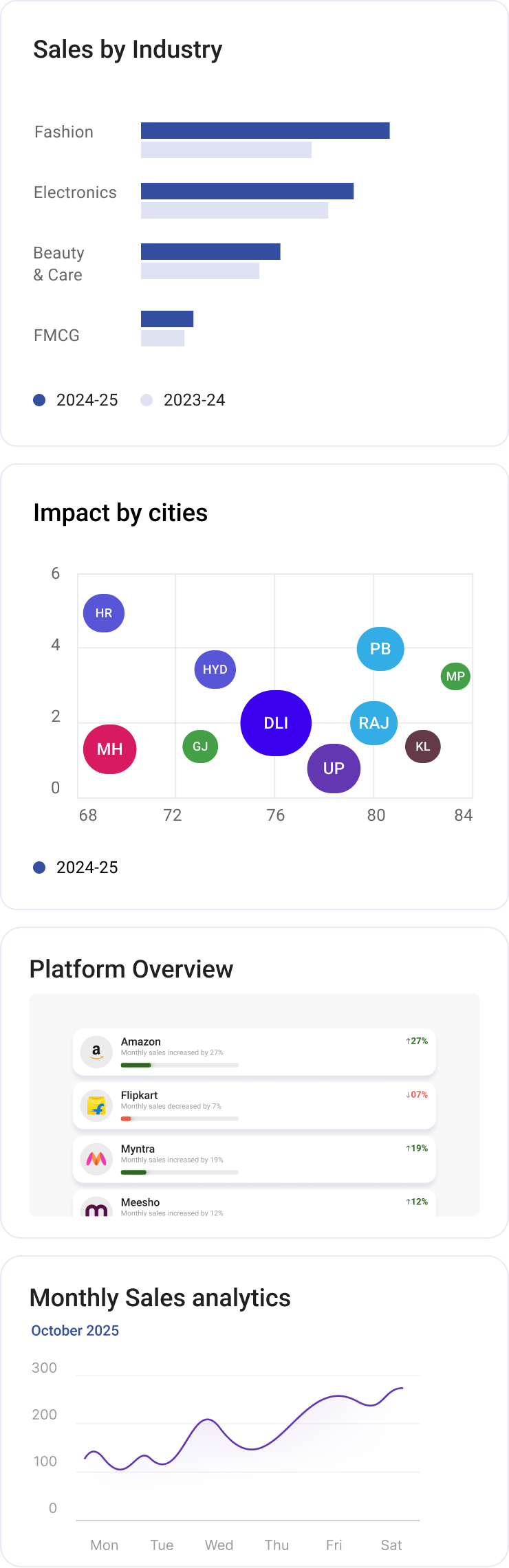The image size is (509, 1568).
Task: Click the MH bubble in Impact by cities
Action: (109, 749)
